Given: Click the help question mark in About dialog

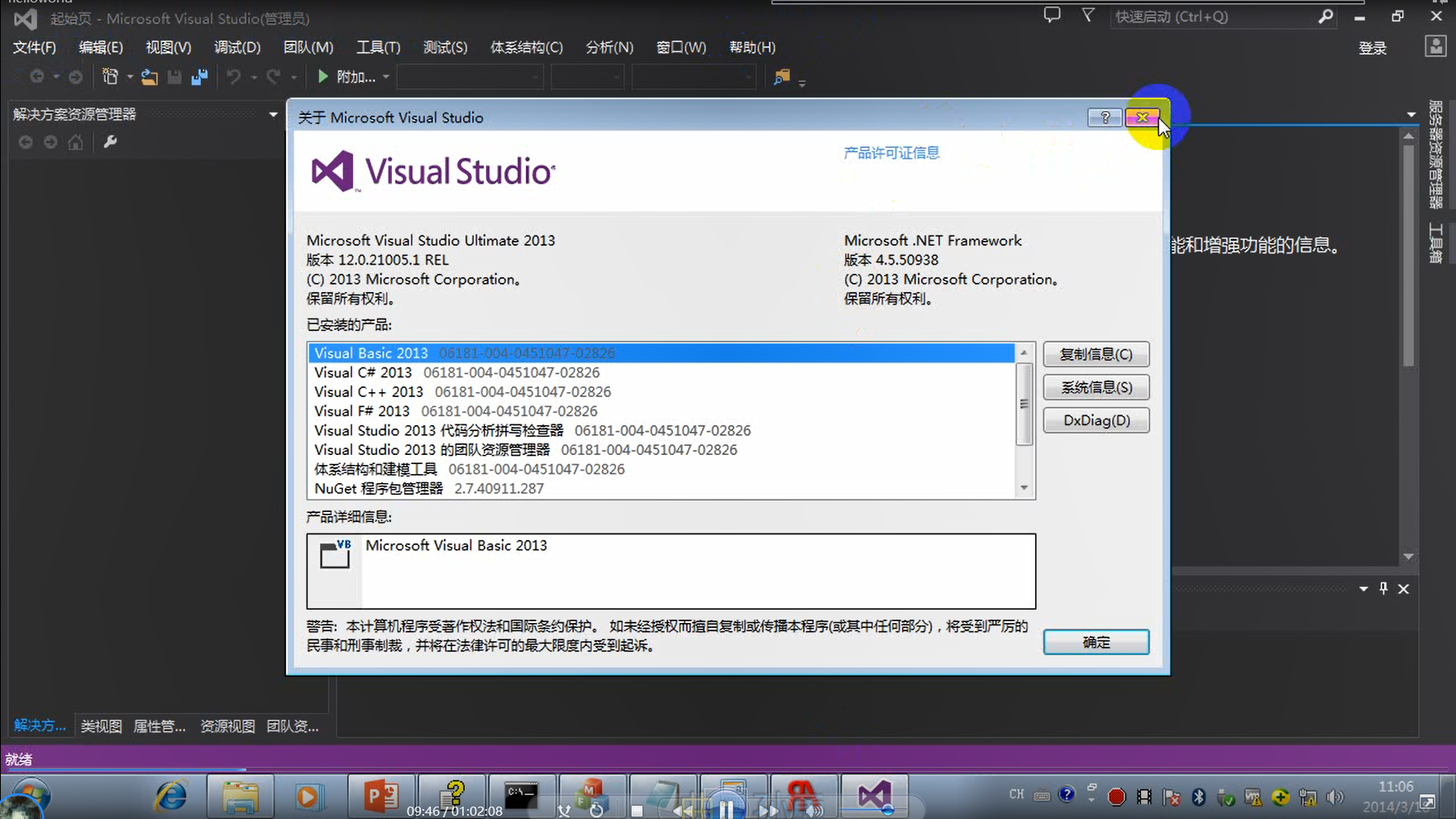Looking at the screenshot, I should (x=1105, y=117).
